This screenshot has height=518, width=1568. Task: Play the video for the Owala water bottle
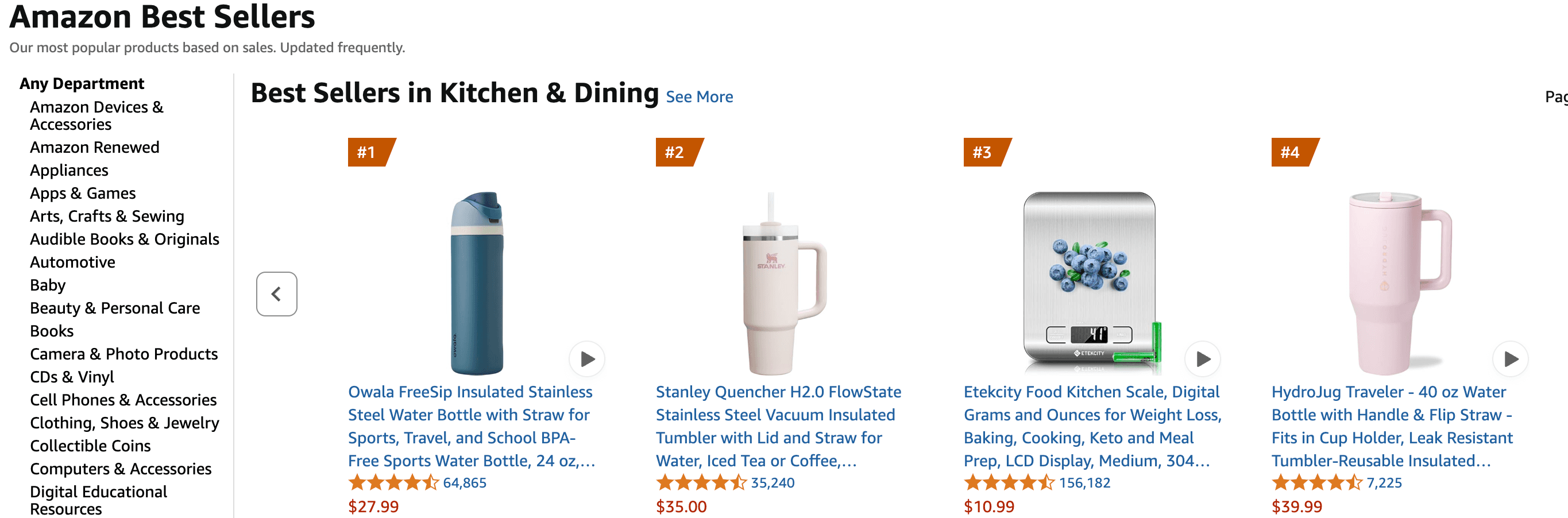point(587,359)
